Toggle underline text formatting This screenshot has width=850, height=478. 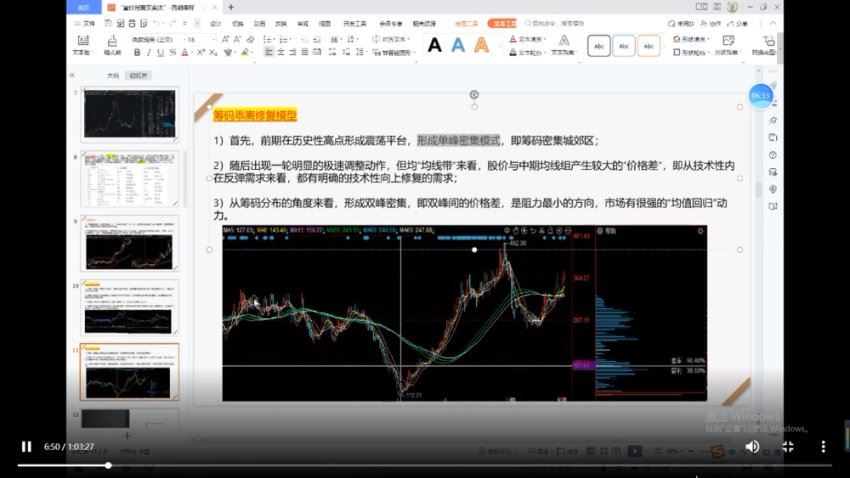(x=160, y=53)
